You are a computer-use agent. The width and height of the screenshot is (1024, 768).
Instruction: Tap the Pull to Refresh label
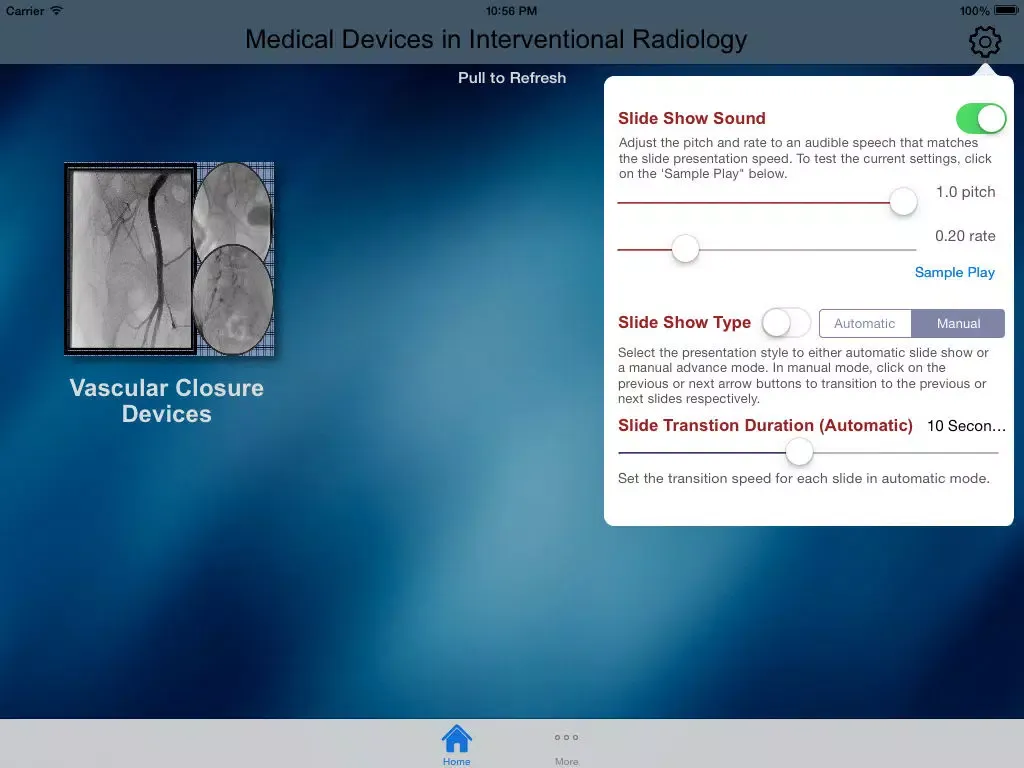pyautogui.click(x=512, y=78)
